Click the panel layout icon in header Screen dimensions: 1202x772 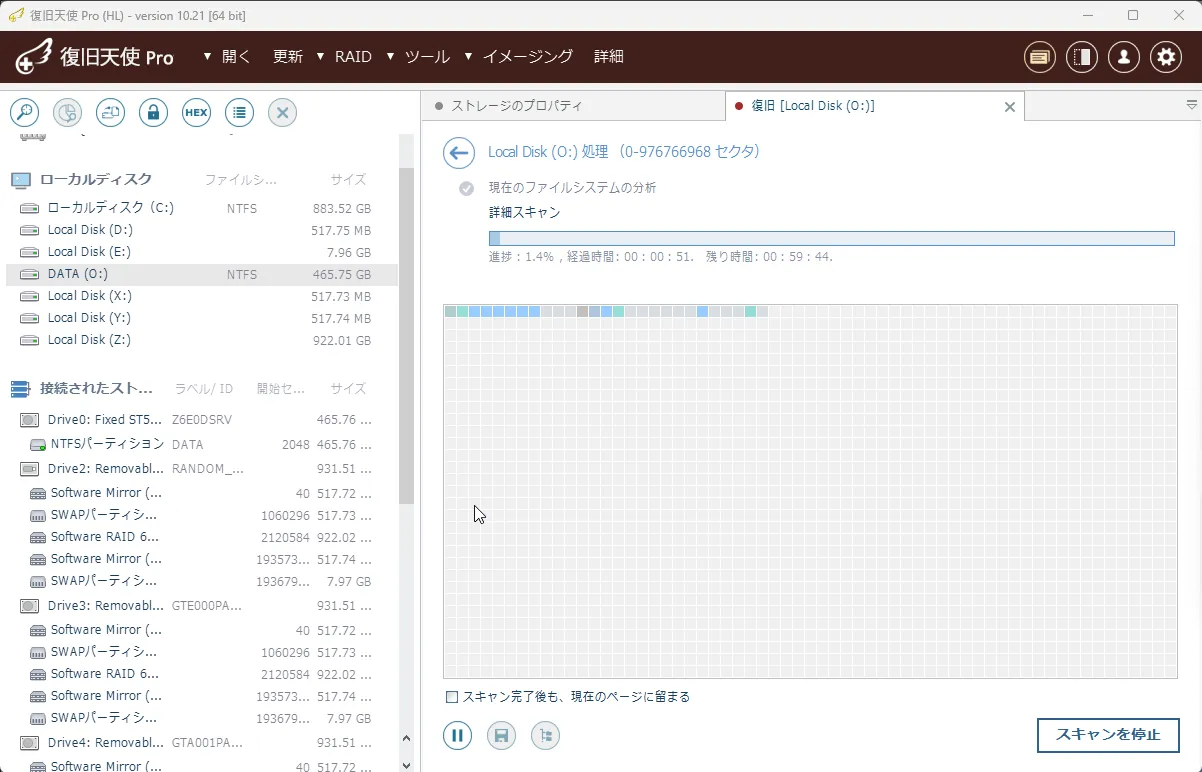tap(1082, 57)
